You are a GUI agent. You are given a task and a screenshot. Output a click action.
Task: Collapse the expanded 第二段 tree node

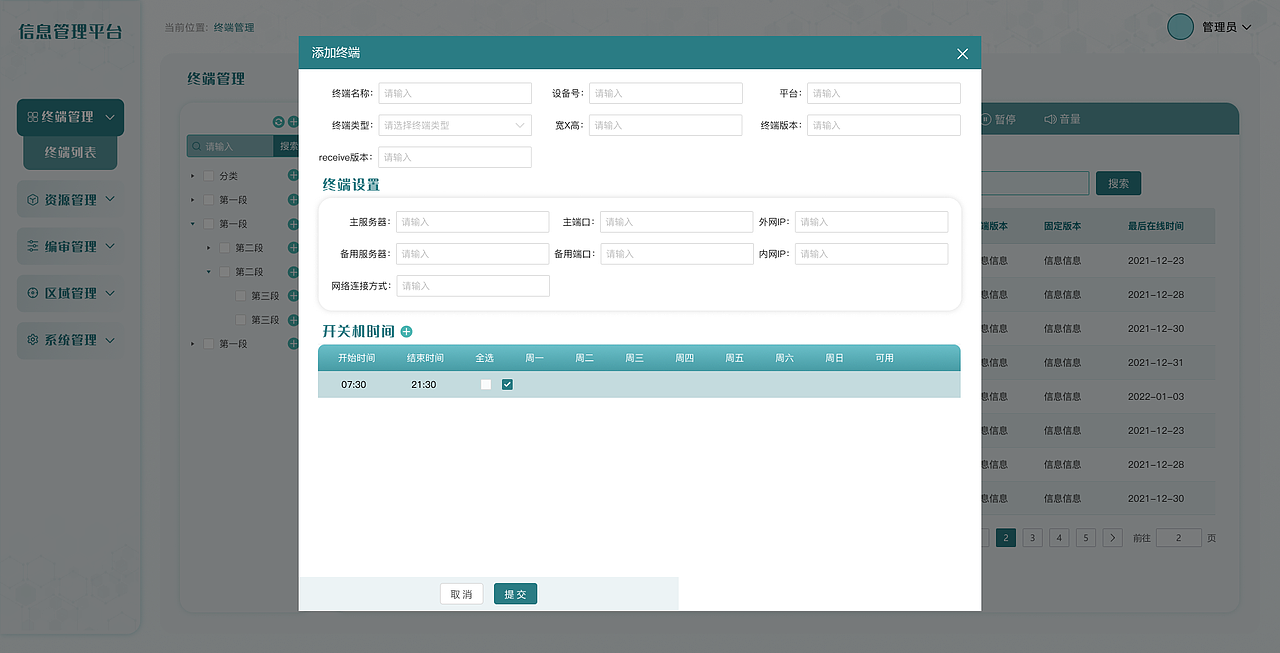click(209, 272)
